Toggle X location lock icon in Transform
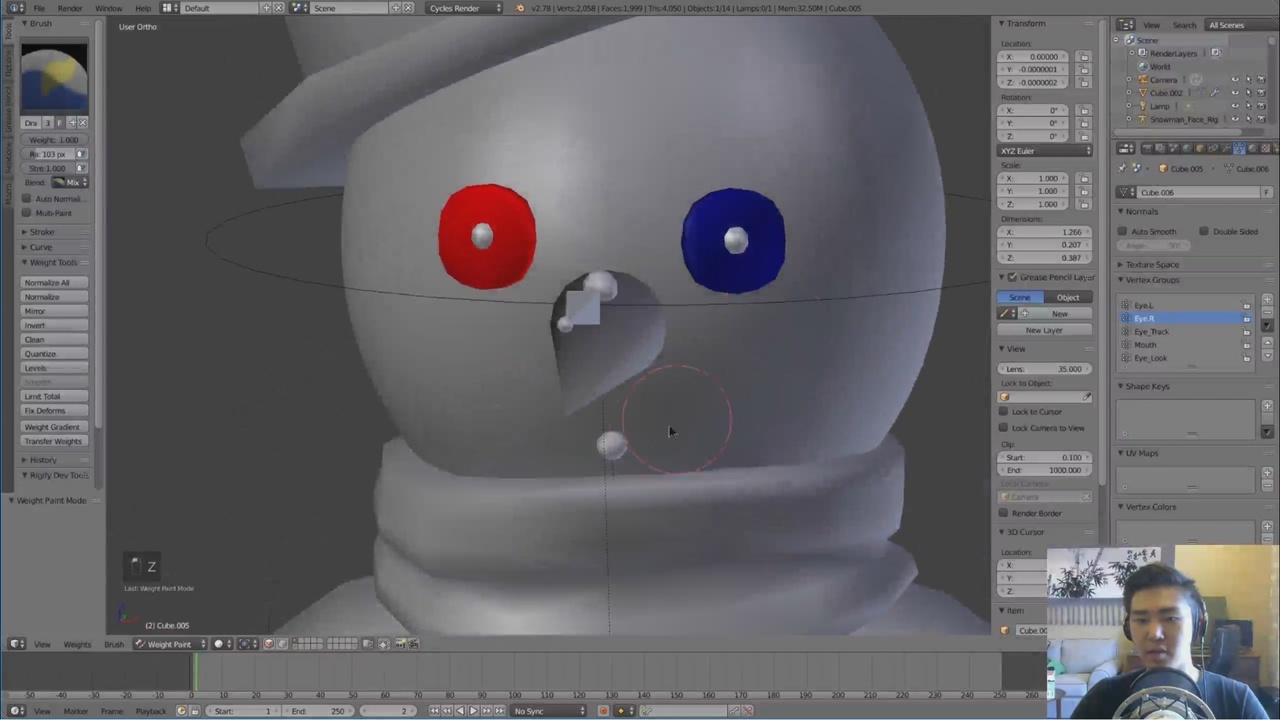 tap(1084, 57)
